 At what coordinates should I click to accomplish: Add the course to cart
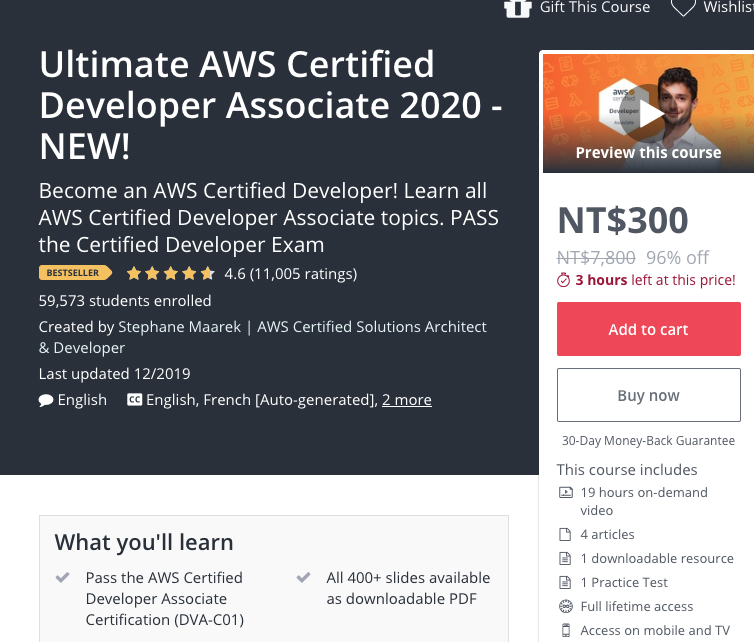[x=648, y=329]
